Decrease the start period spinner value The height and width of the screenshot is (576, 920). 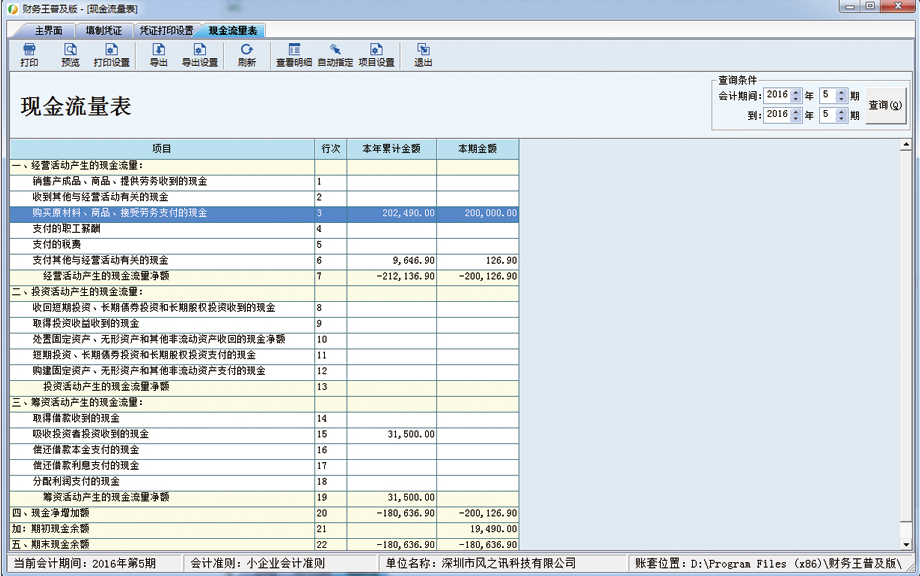click(x=841, y=99)
